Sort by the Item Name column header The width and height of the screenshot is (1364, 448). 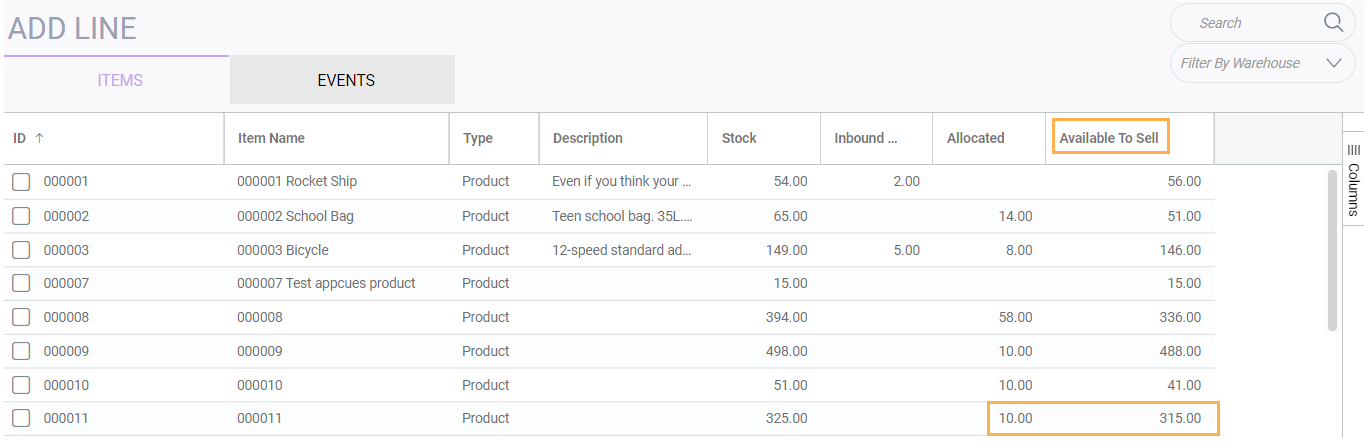[271, 139]
